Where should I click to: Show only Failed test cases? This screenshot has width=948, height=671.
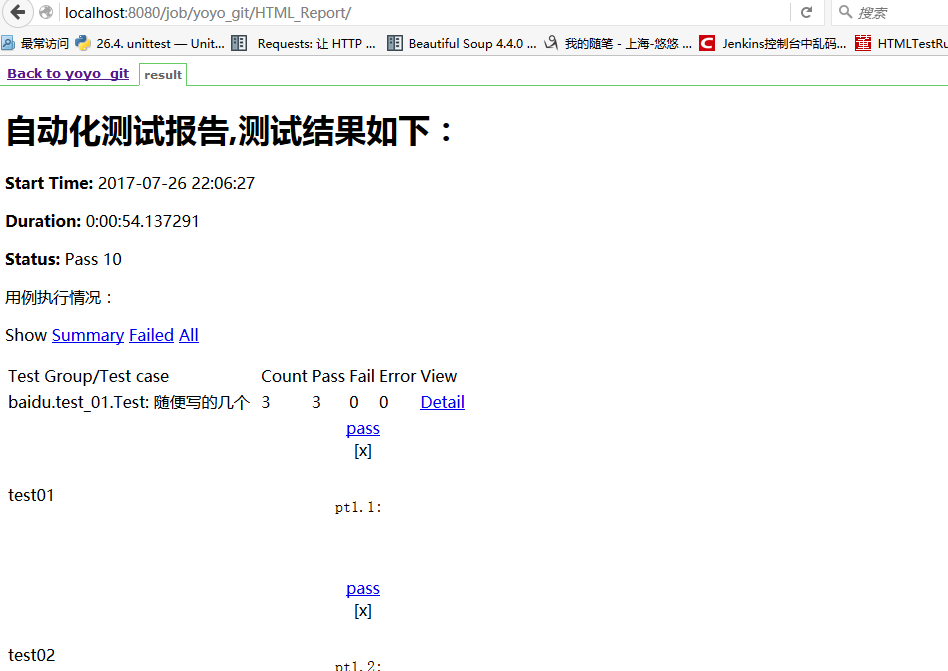[151, 335]
